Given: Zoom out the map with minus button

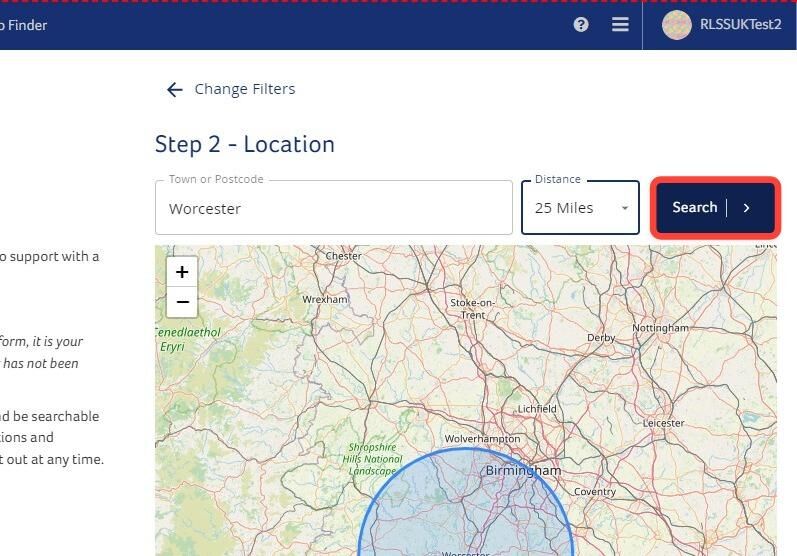Looking at the screenshot, I should pyautogui.click(x=182, y=302).
